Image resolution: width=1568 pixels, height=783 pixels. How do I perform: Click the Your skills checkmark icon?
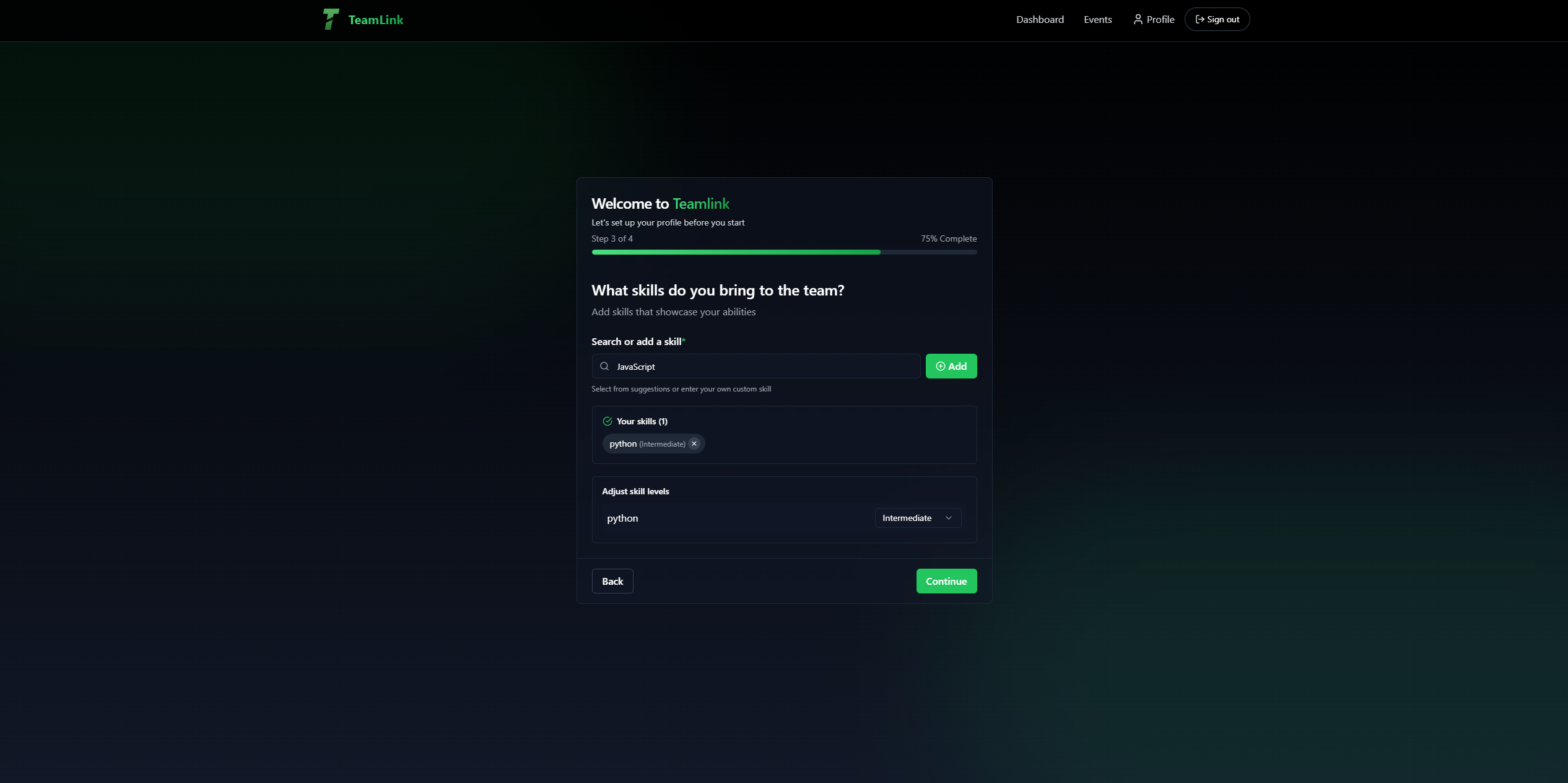608,421
